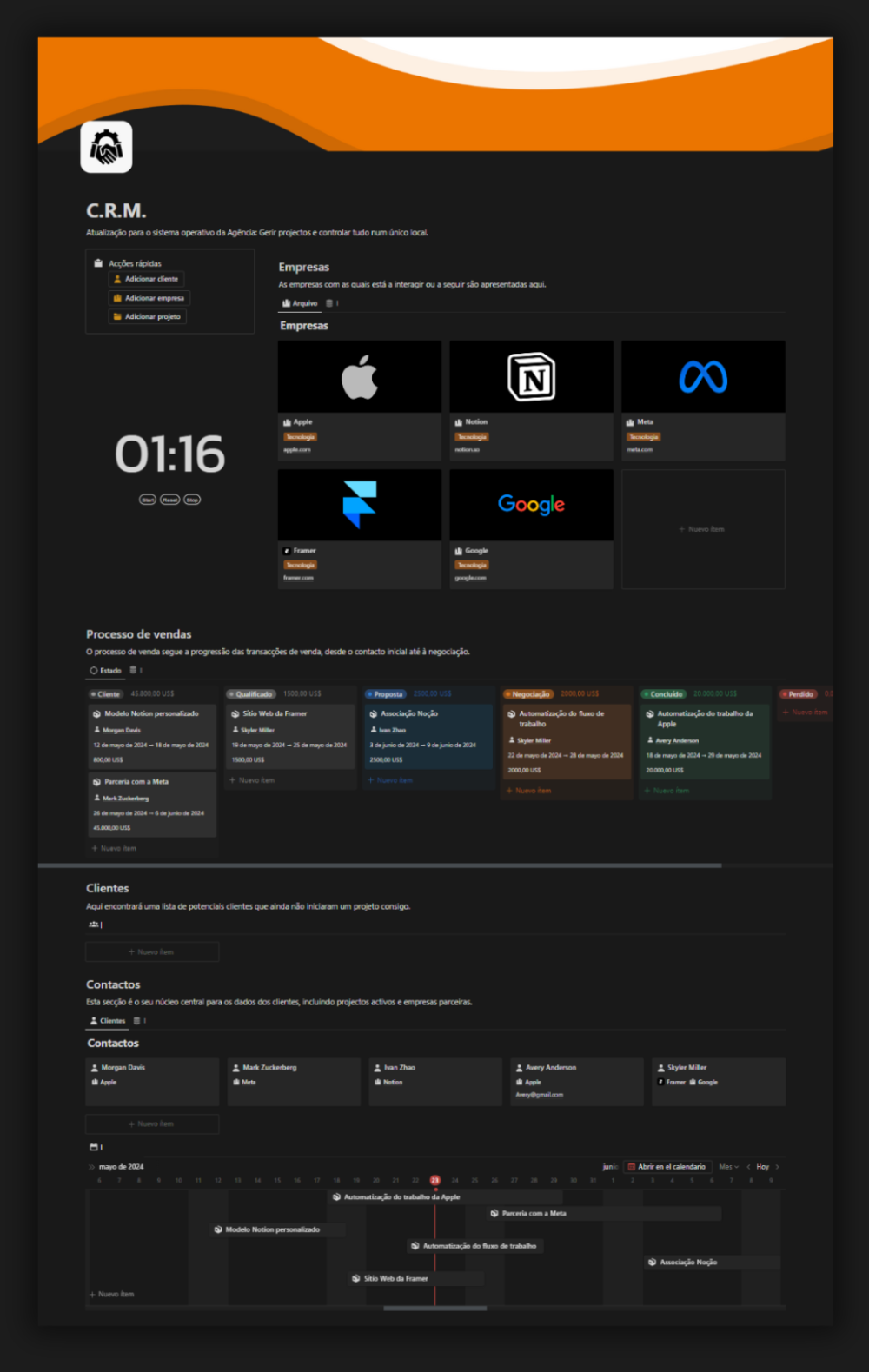This screenshot has width=869, height=1372.
Task: Click person icon beside Morgan Davis contact
Action: (x=95, y=1067)
